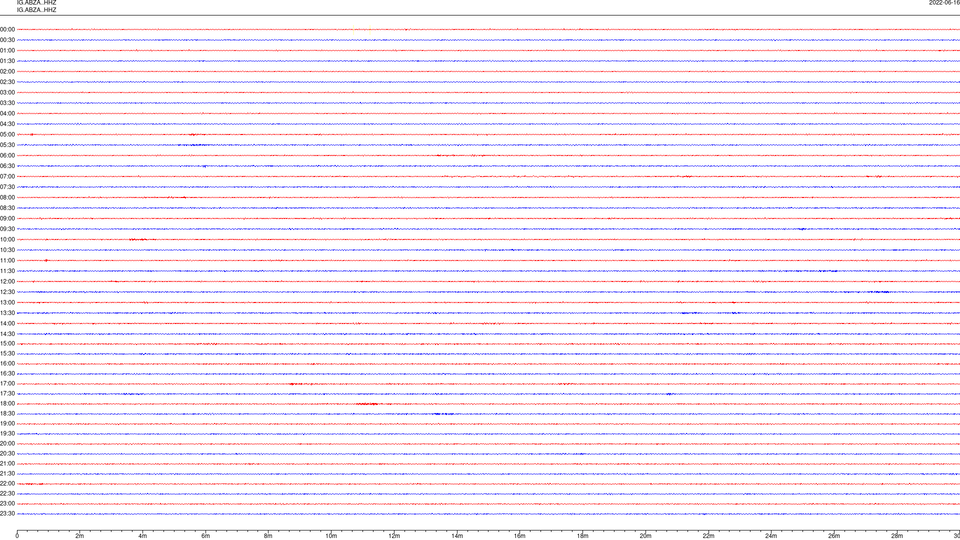Click the 10:00 row label

(7, 240)
